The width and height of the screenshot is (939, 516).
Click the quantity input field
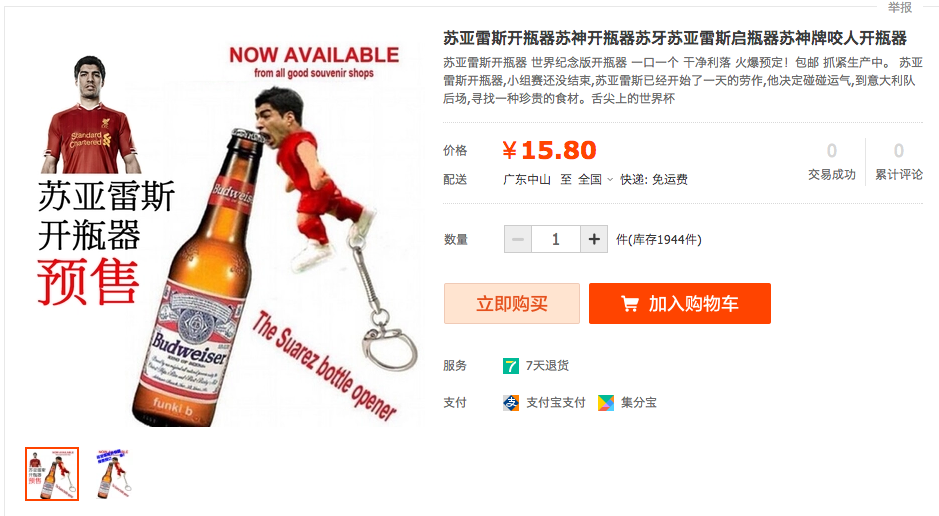click(x=556, y=239)
